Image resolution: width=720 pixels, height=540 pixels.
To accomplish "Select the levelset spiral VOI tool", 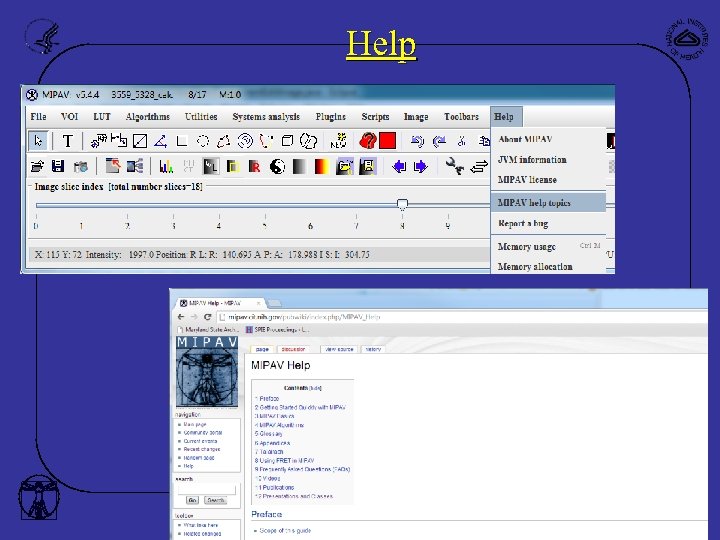I will (x=245, y=141).
